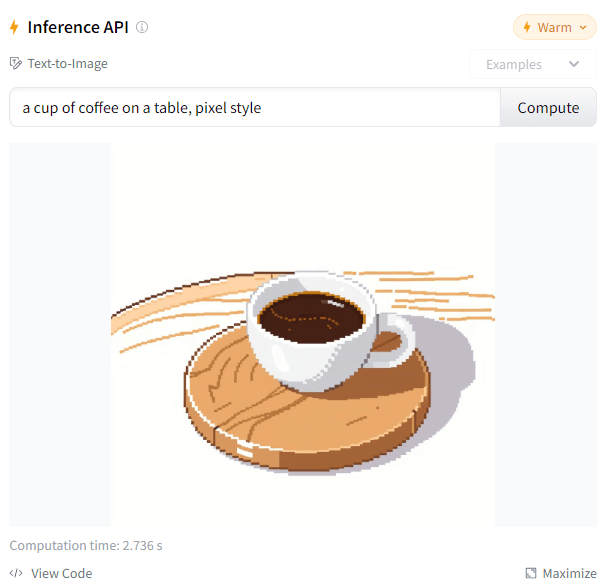Click the Text-to-Image tag pencil icon
The height and width of the screenshot is (588, 615).
tap(16, 64)
